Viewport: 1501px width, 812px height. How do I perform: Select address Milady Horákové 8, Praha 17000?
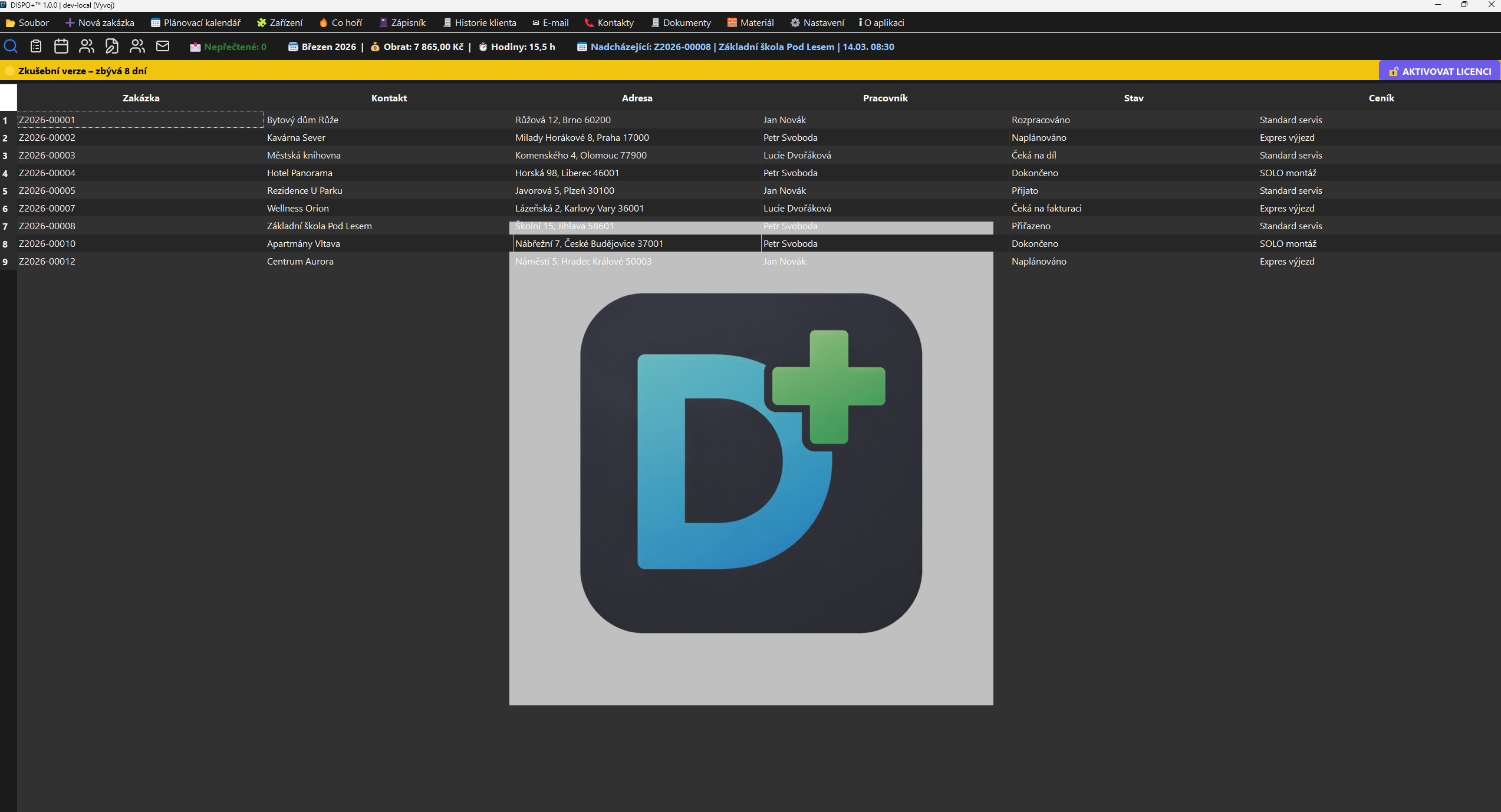point(637,137)
